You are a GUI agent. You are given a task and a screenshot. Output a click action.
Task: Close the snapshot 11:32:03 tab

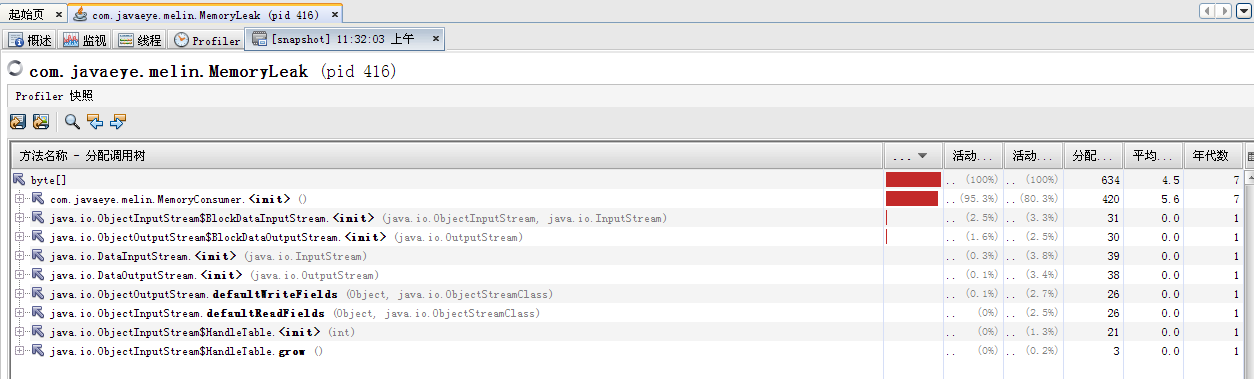point(435,38)
